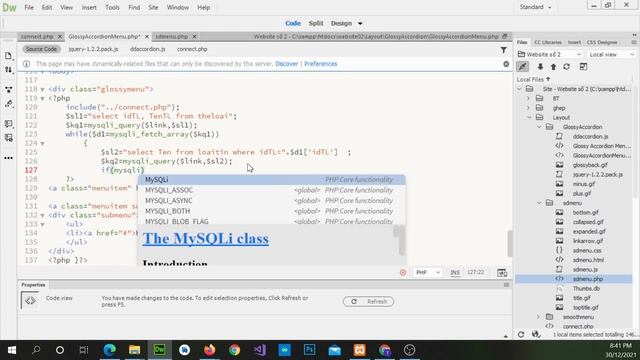This screenshot has width=640, height=360.
Task: Switch to Code view
Action: 293,23
